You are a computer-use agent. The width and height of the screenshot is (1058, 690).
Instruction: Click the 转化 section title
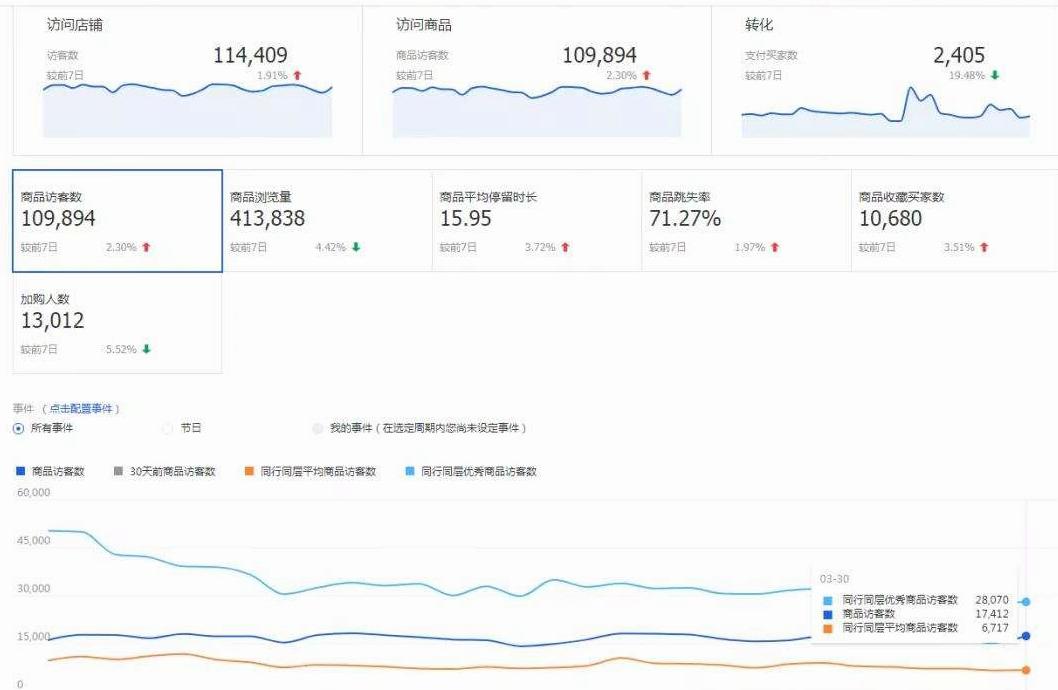coord(759,25)
